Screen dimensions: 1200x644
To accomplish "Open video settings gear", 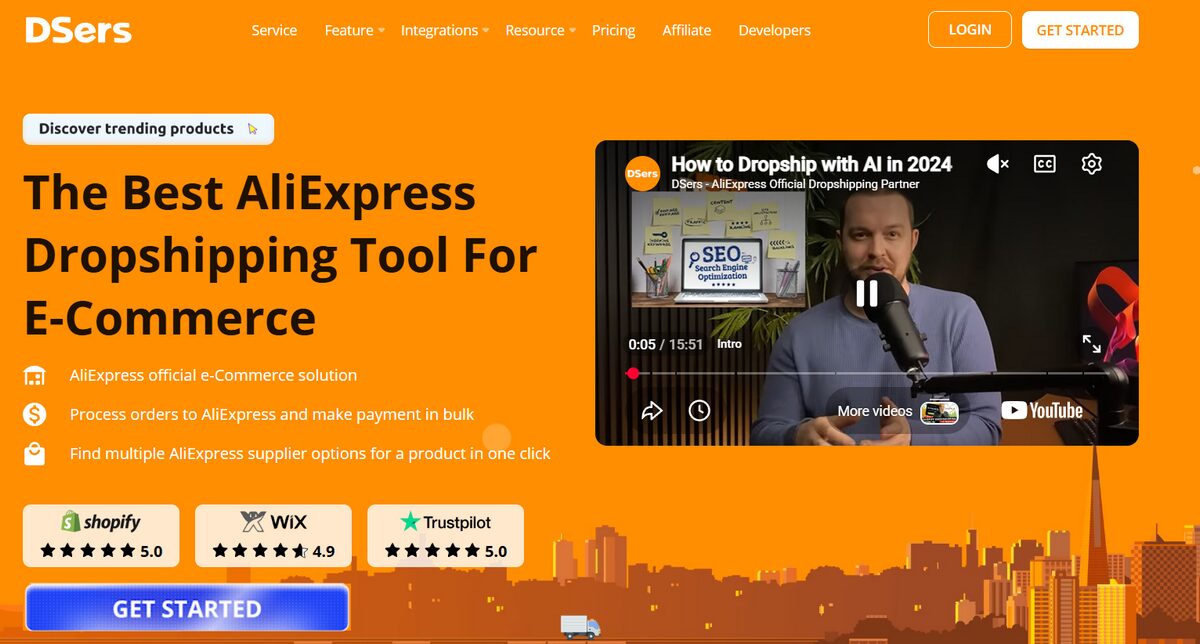I will tap(1092, 164).
